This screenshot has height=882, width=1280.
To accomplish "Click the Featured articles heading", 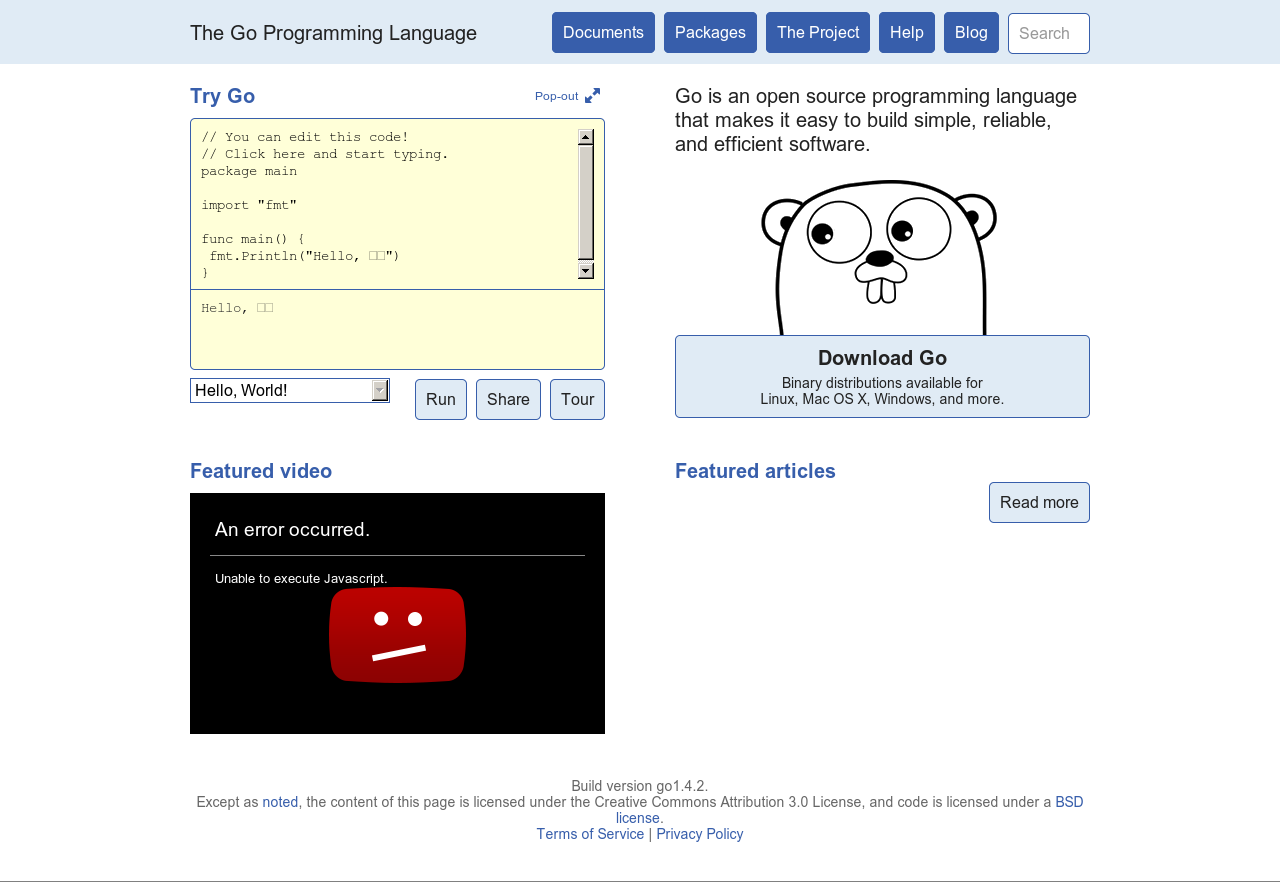I will coord(755,471).
